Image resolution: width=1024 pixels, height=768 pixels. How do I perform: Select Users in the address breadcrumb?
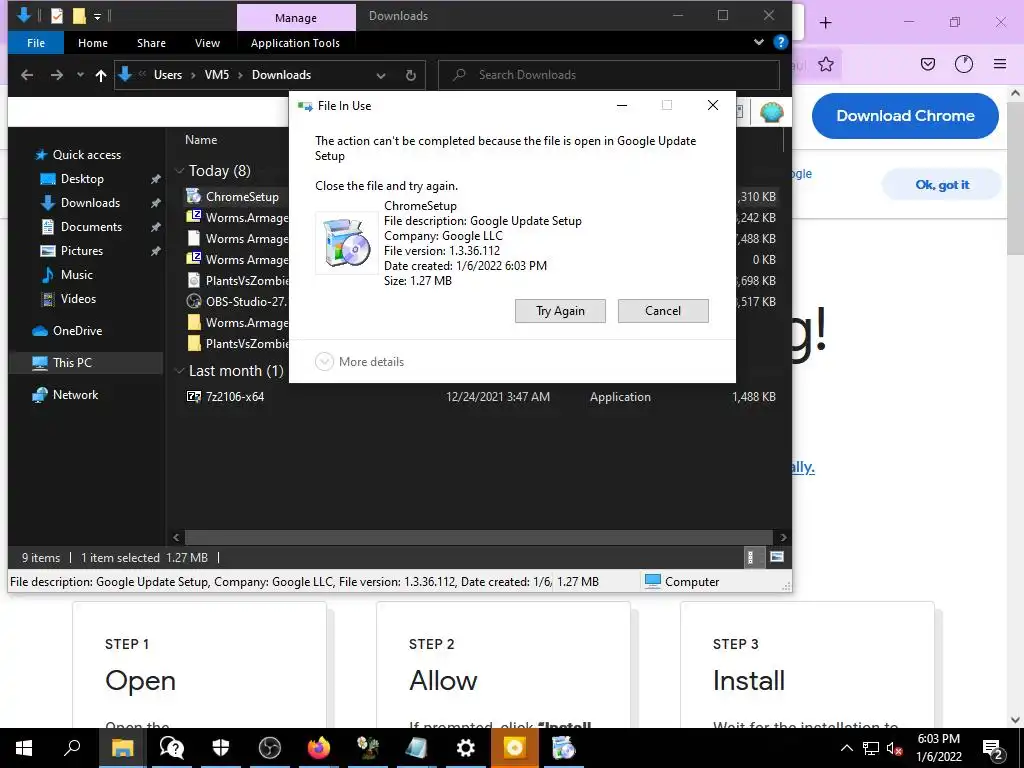point(168,75)
